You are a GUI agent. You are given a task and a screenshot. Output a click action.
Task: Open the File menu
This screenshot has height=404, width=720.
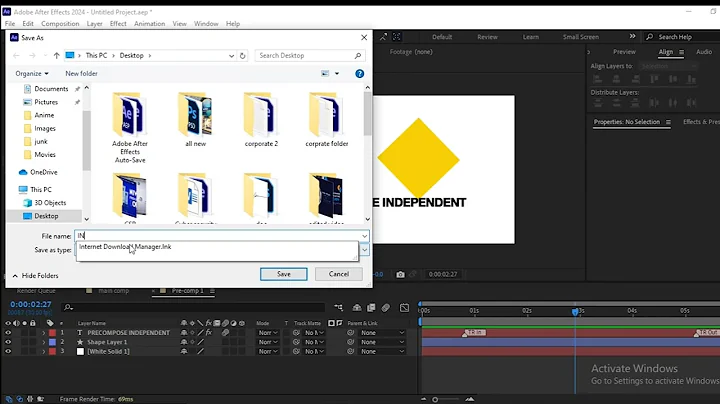click(x=10, y=23)
